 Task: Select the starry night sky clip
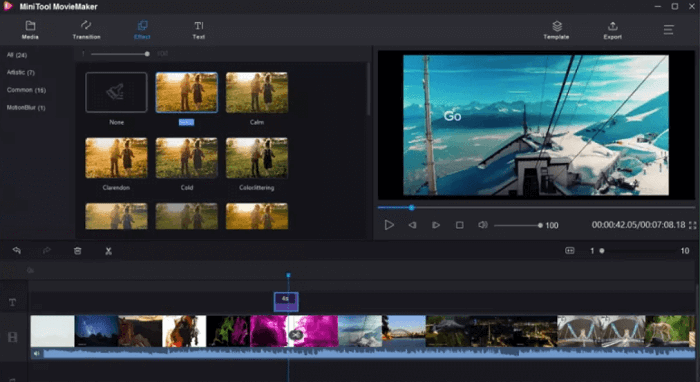click(96, 331)
